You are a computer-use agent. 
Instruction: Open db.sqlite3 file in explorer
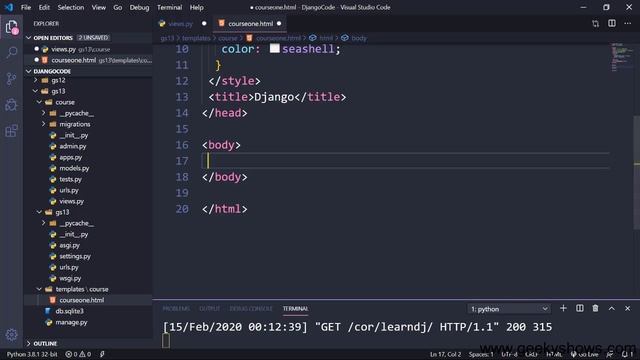tap(69, 311)
